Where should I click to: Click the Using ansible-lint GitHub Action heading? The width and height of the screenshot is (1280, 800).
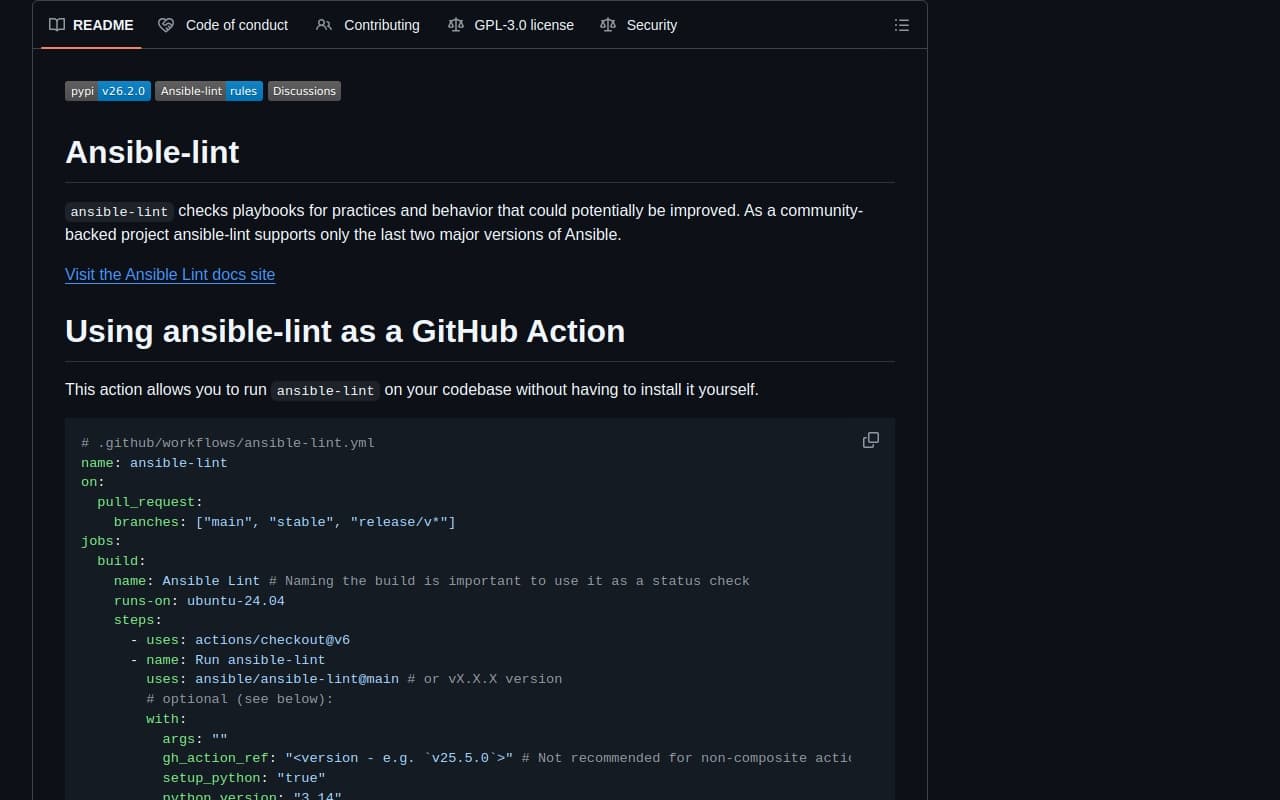coord(345,331)
